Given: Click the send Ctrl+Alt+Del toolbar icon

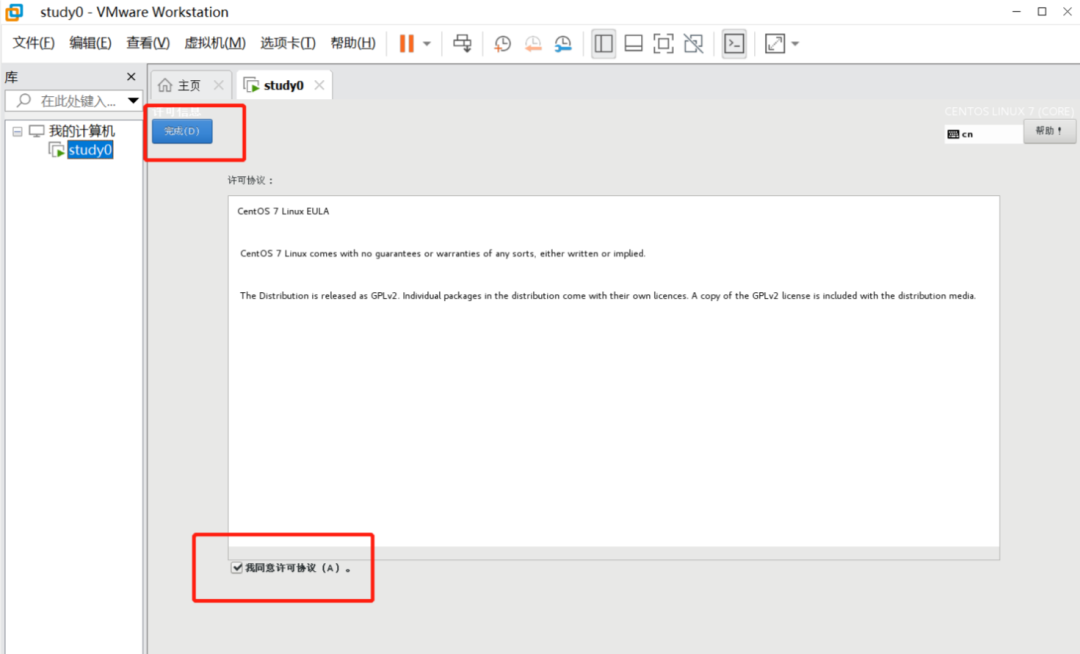Looking at the screenshot, I should tap(462, 43).
